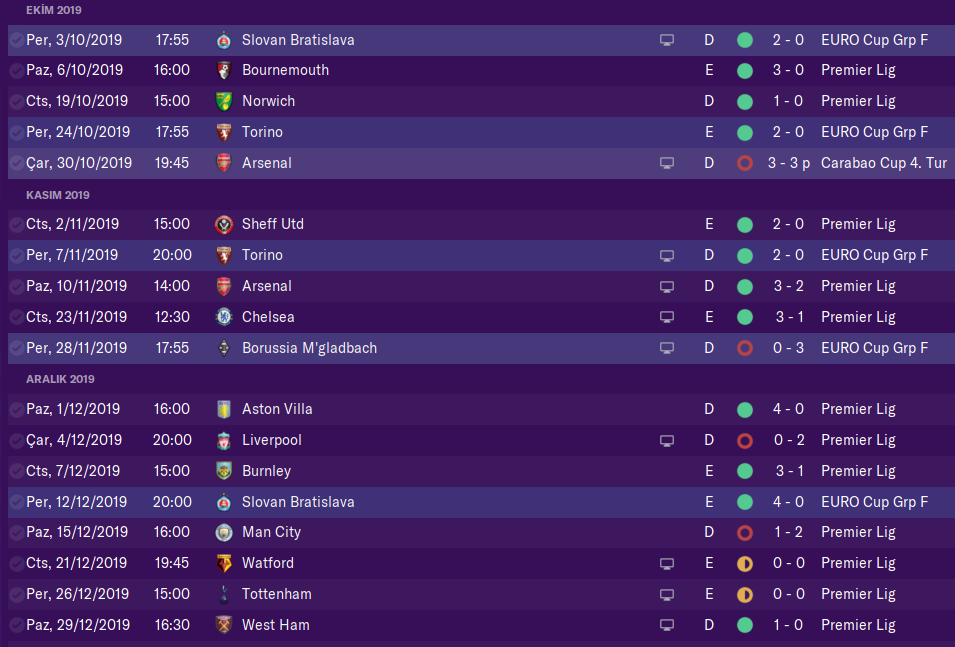955x647 pixels.
Task: Click the Tottenham club crest
Action: click(x=224, y=594)
